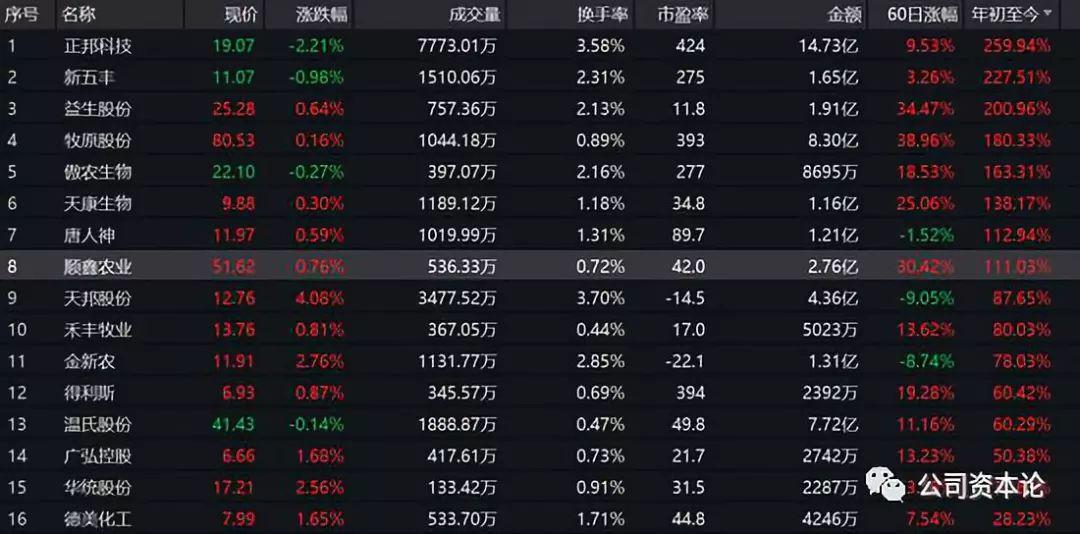Select stock 牧原股份
Image resolution: width=1080 pixels, height=534 pixels.
[97, 141]
